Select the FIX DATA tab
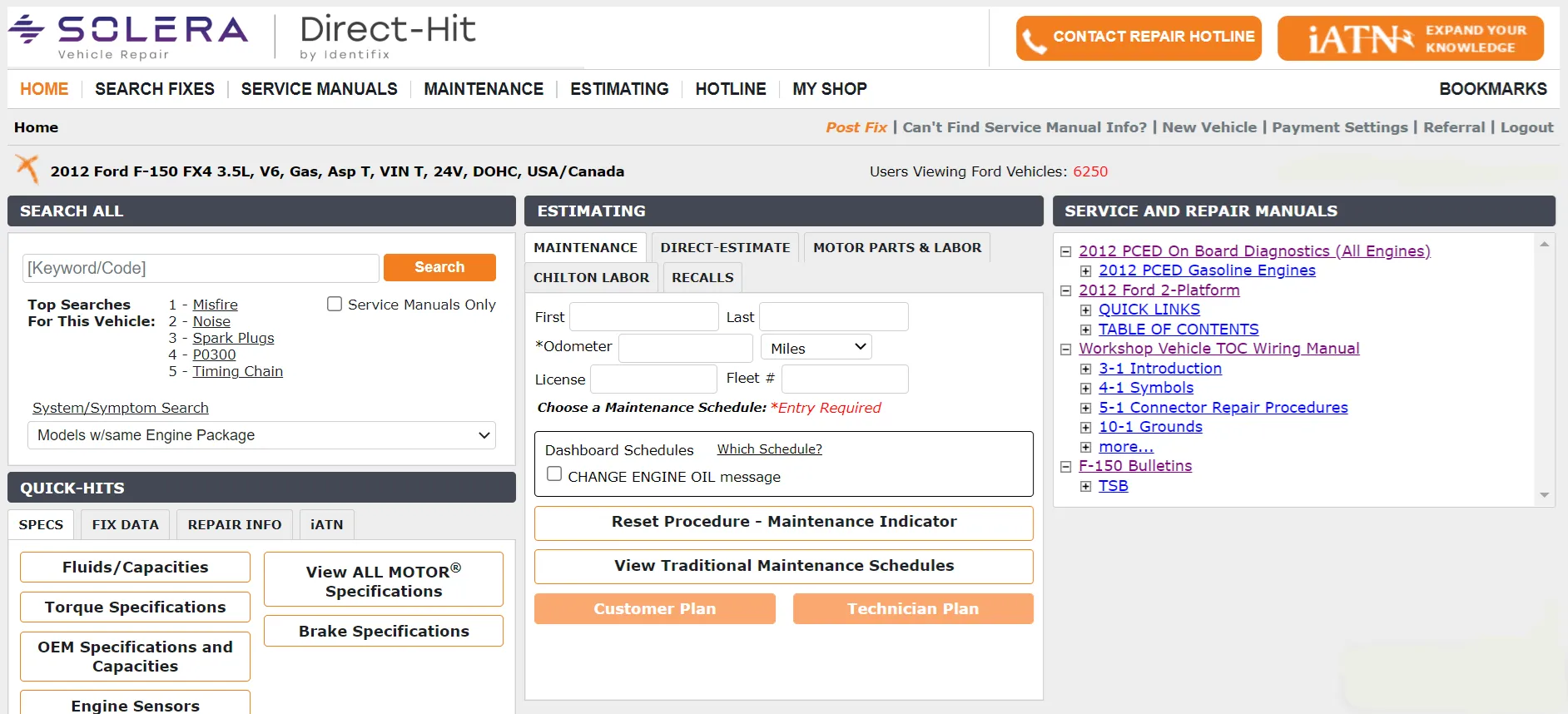Viewport: 1568px width, 714px height. pos(125,524)
